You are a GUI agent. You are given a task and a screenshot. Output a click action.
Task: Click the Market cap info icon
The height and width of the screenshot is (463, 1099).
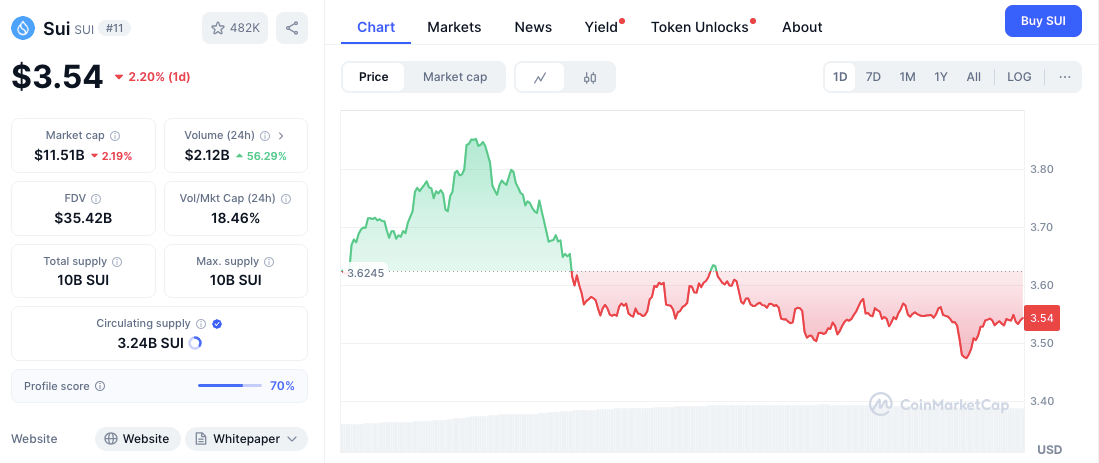click(x=115, y=136)
